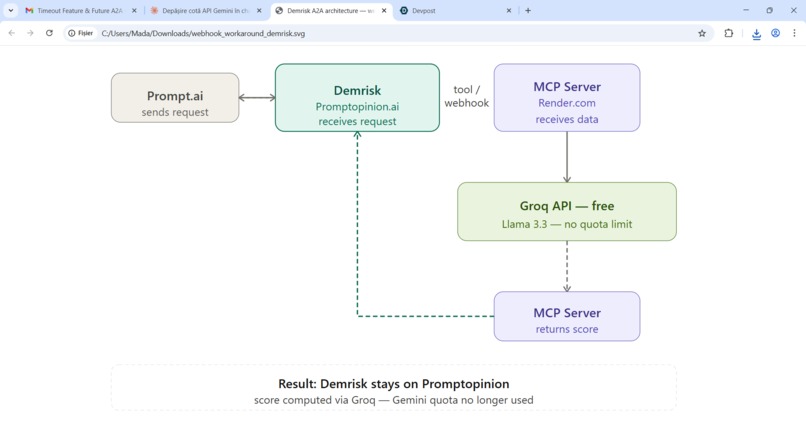Click the 'receives request' text in Demrisk box
Viewport: 806px width, 428px height.
click(x=357, y=121)
